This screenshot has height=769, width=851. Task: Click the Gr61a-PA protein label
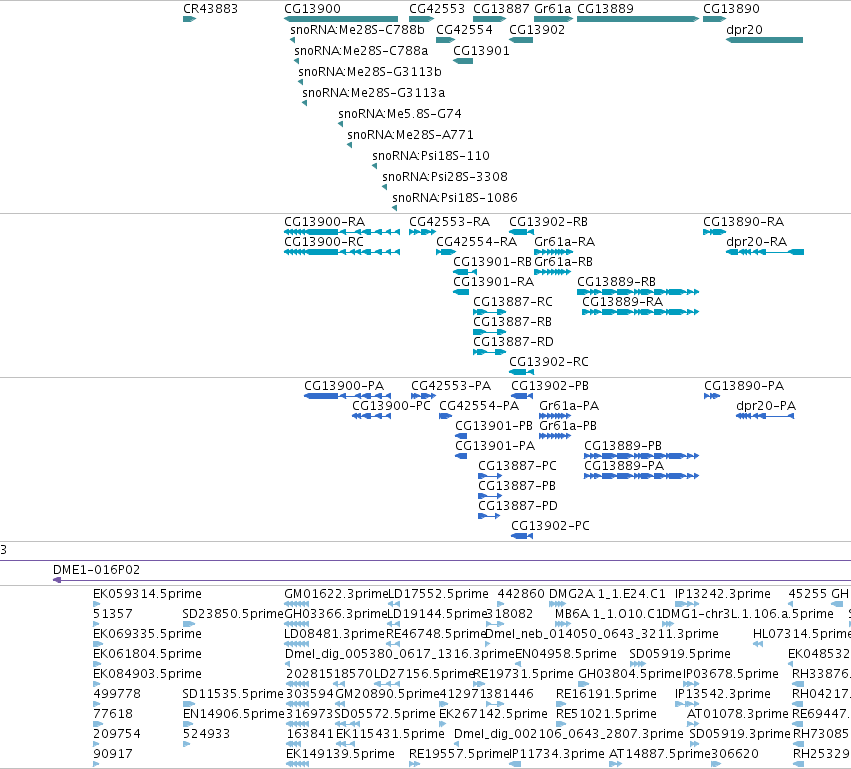pyautogui.click(x=569, y=406)
